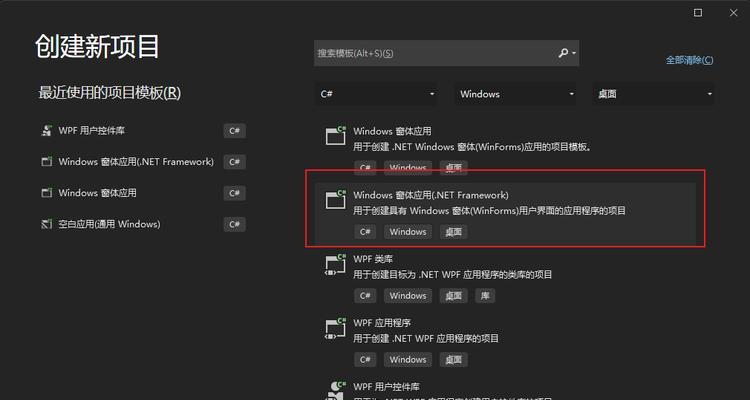Click C# tag beside recent 空白应用(通用 Windows)
This screenshot has width=750, height=400.
pyautogui.click(x=234, y=224)
